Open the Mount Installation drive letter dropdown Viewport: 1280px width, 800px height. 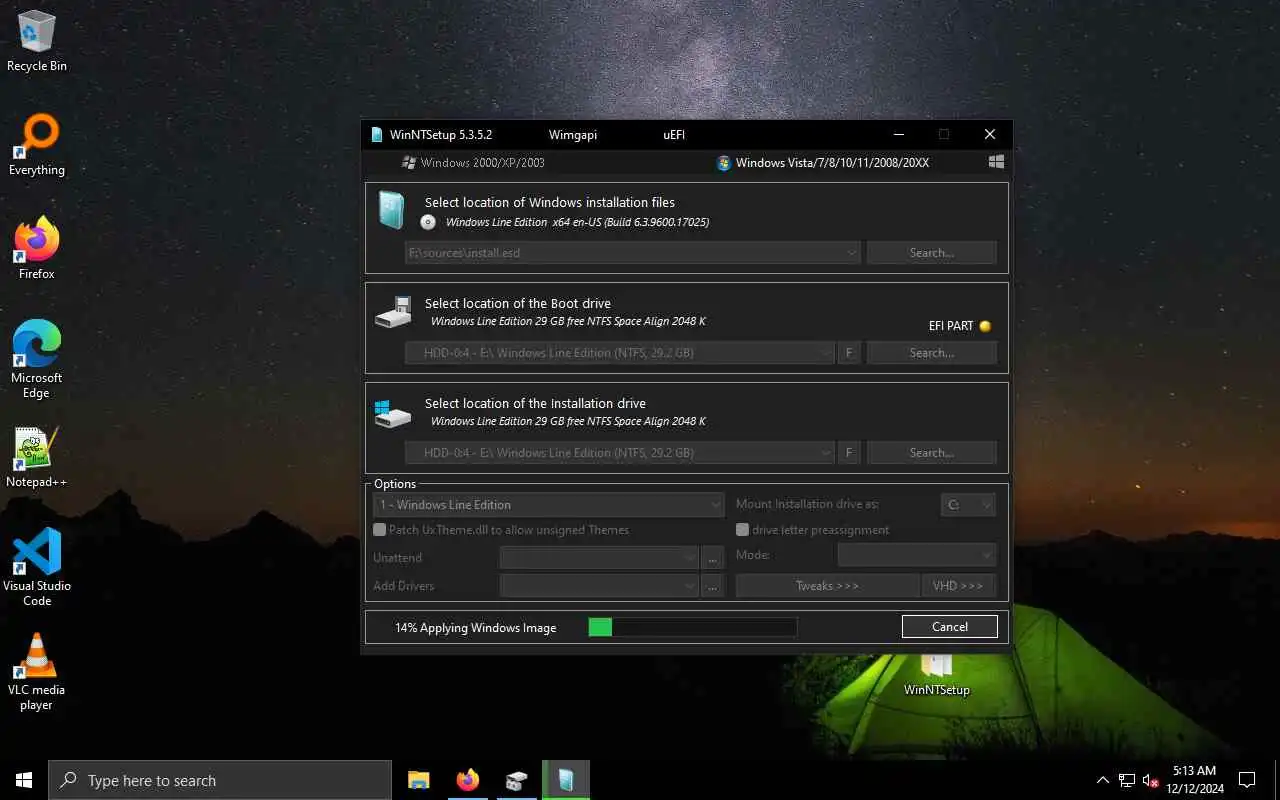click(x=968, y=505)
